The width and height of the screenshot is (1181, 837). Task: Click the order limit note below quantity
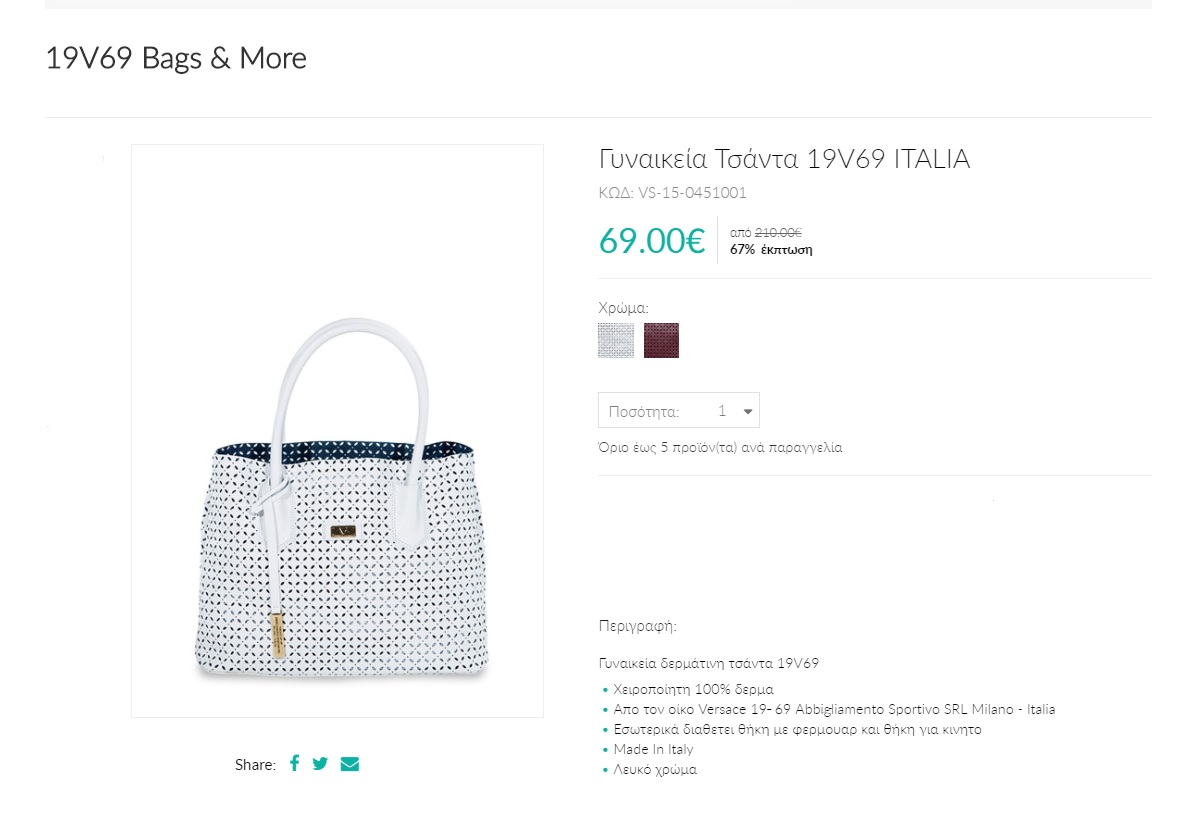(x=720, y=447)
